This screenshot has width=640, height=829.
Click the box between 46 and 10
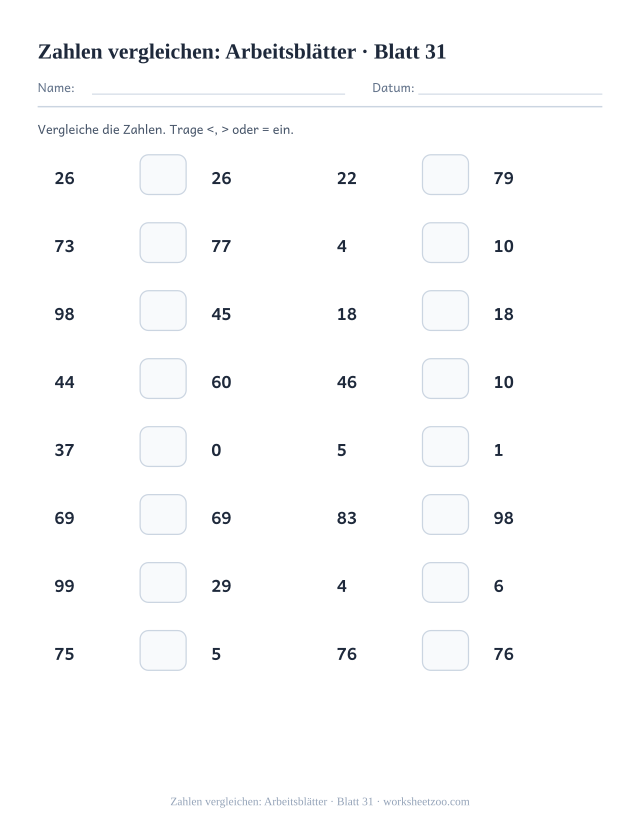pos(445,379)
